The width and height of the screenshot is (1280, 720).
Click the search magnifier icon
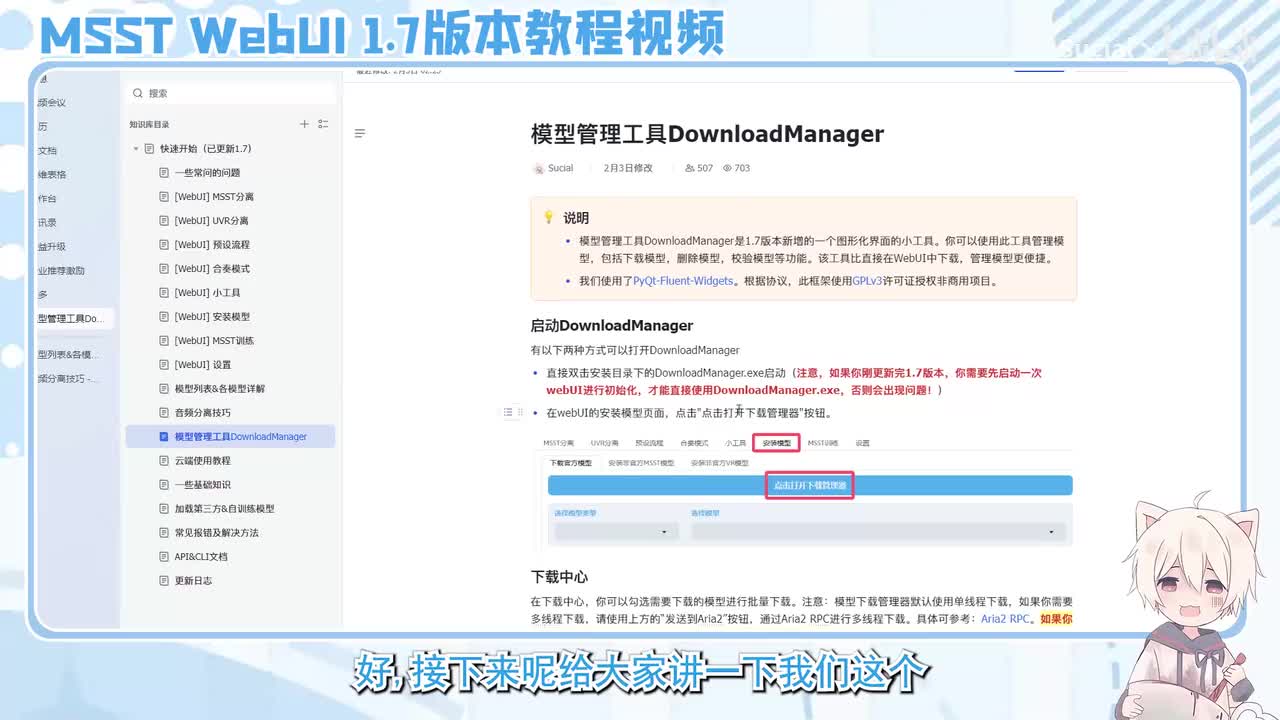point(138,93)
